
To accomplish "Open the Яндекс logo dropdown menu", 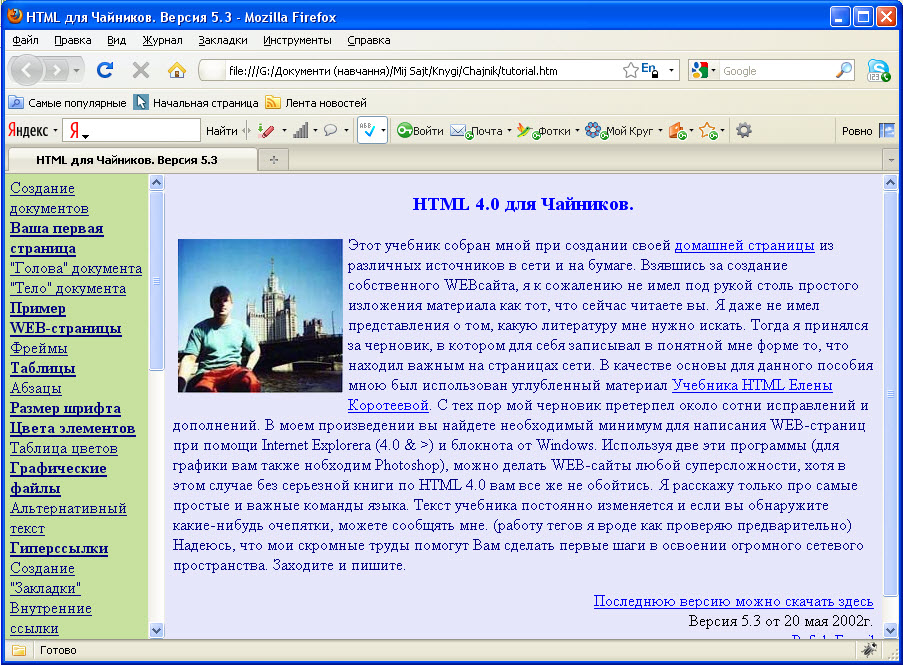I will tap(32, 130).
